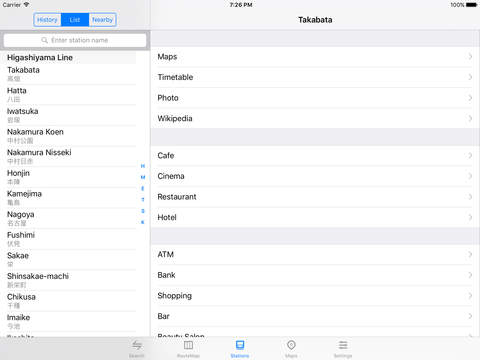This screenshot has height=360, width=480.
Task: Expand the Maps row chevron
Action: tap(470, 57)
